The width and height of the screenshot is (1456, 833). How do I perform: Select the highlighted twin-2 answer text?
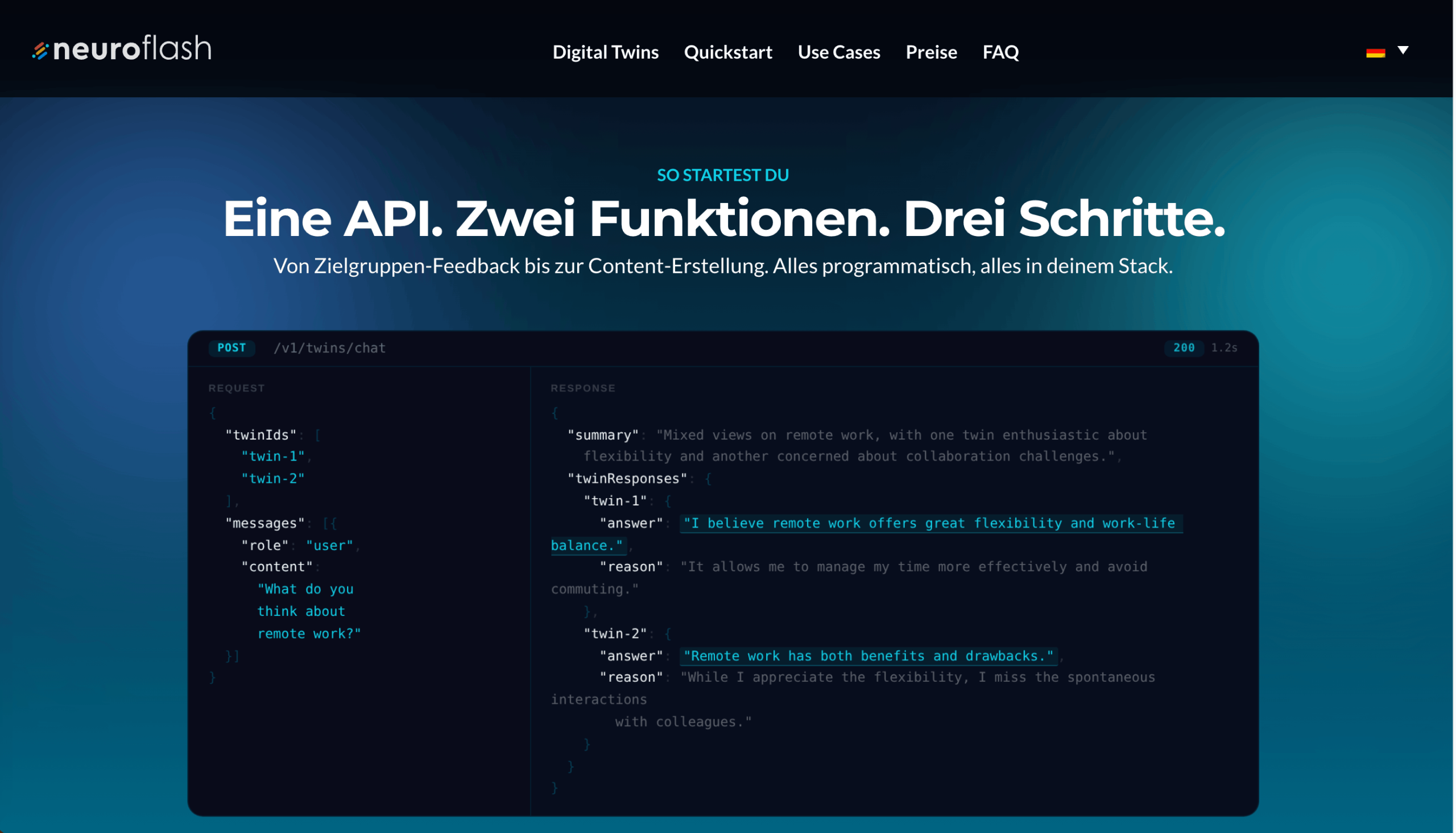(x=867, y=656)
